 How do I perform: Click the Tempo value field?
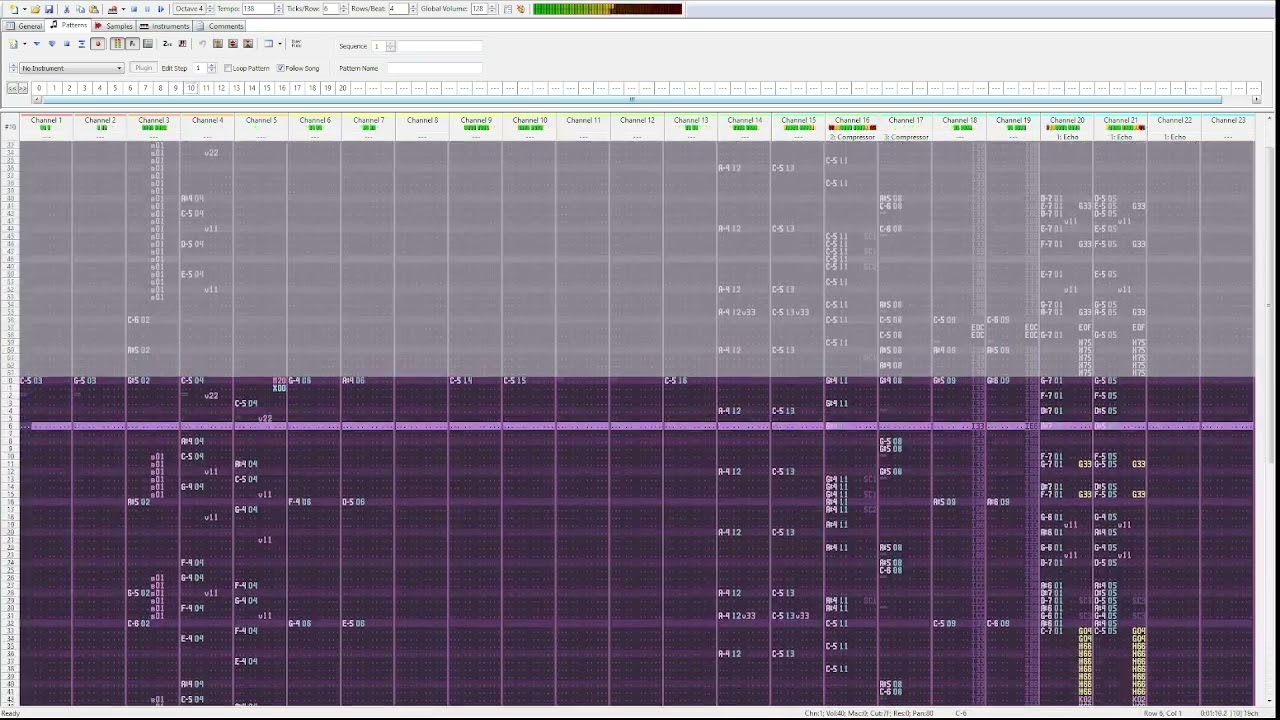[x=258, y=9]
